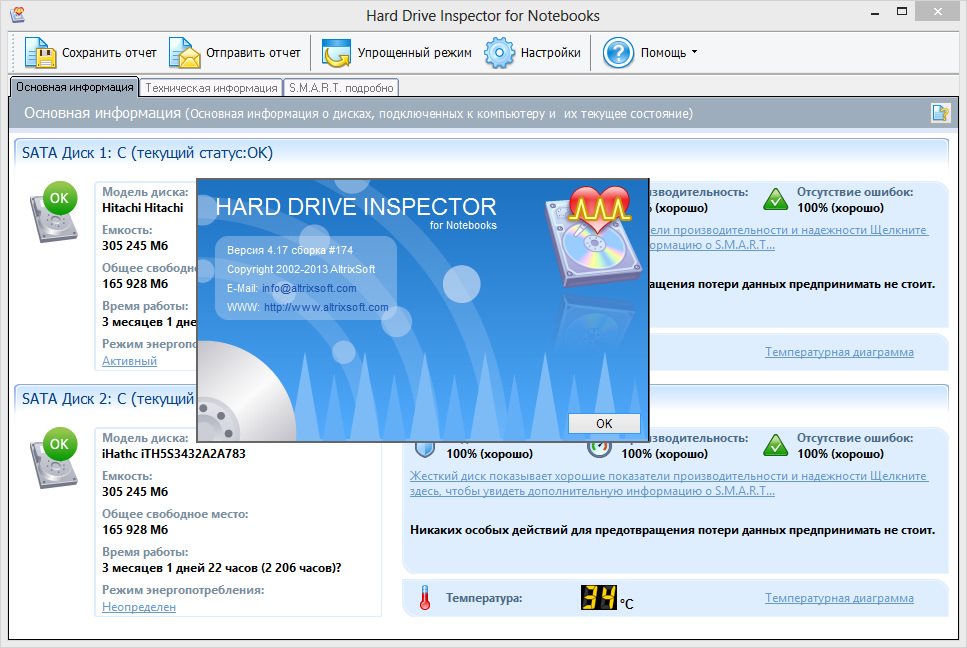Screen dimensions: 967x648
Task: Switch to the Техническая информация tab
Action: 211,88
